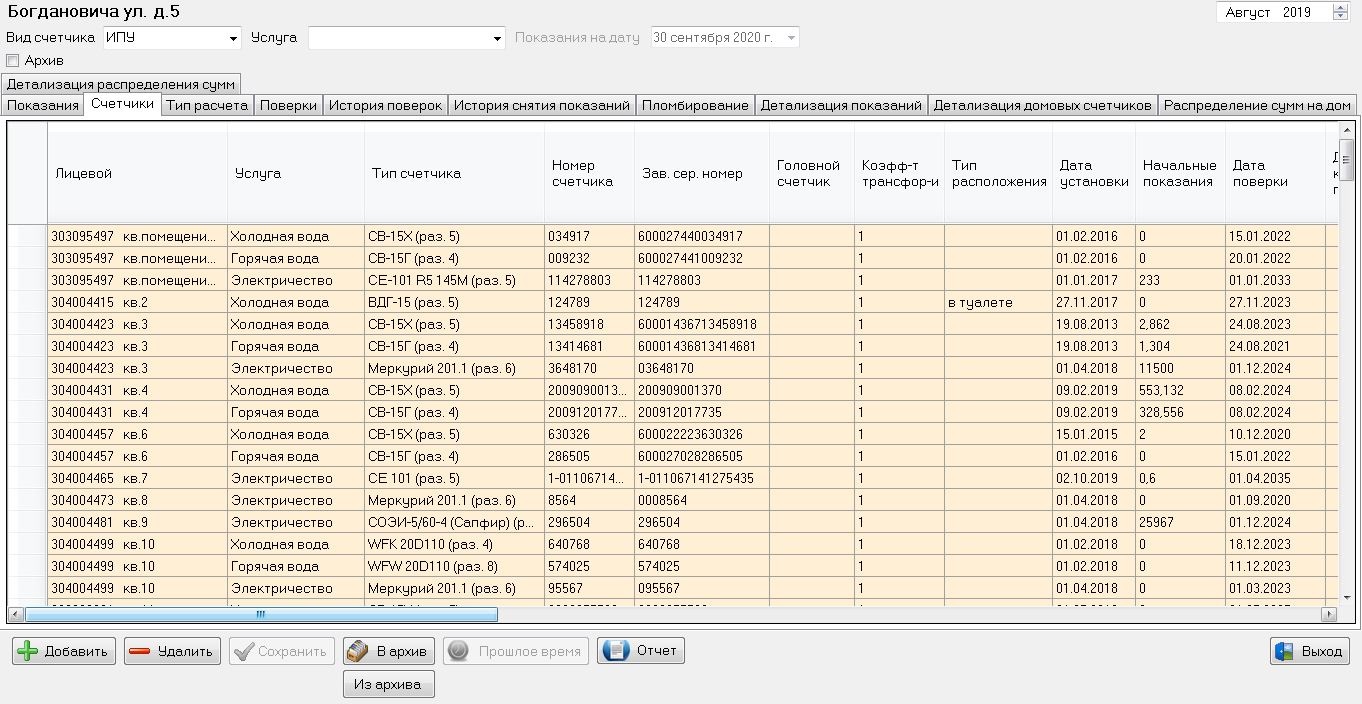Open the Показания на дату date dropdown
Screen dimensions: 1362x704
tap(791, 38)
